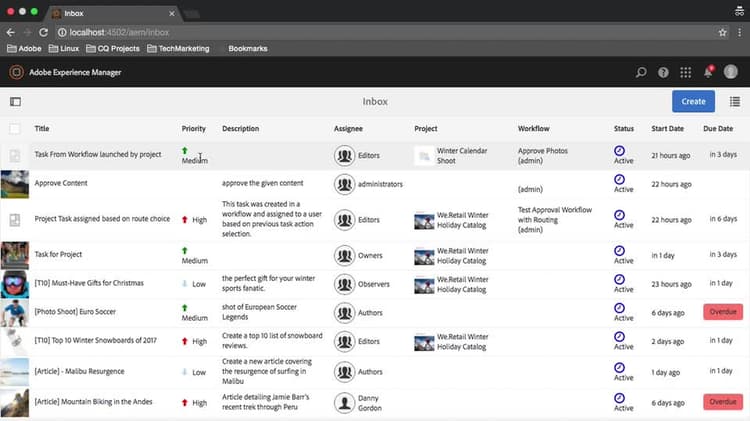Click the address bar URL field
The height and width of the screenshot is (421, 750).
[x=383, y=33]
